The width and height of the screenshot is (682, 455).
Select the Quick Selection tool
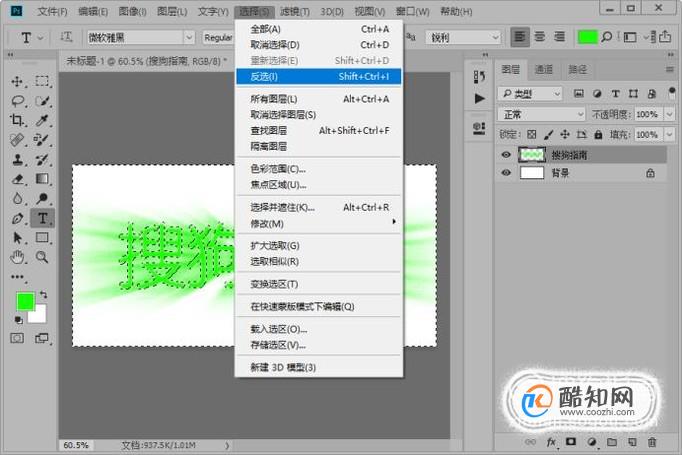point(42,101)
